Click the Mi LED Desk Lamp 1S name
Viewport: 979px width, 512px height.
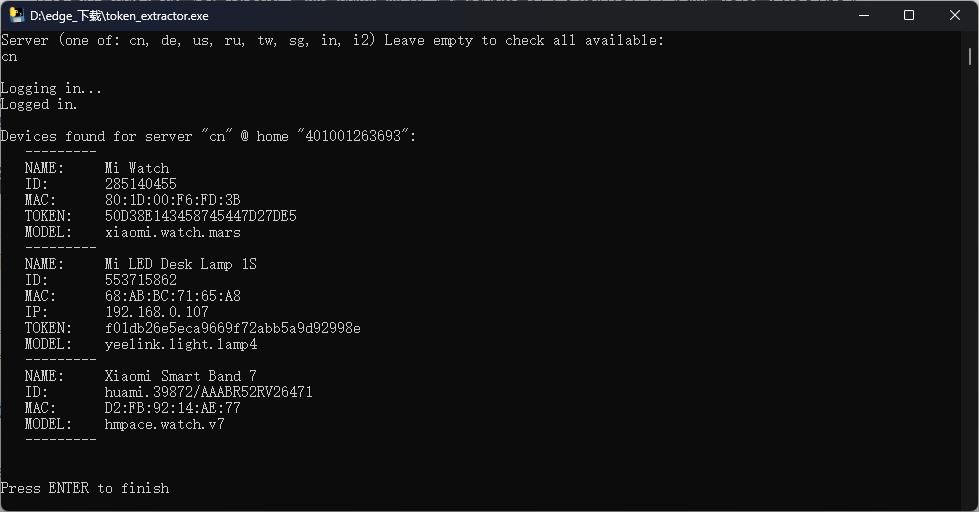coord(180,264)
